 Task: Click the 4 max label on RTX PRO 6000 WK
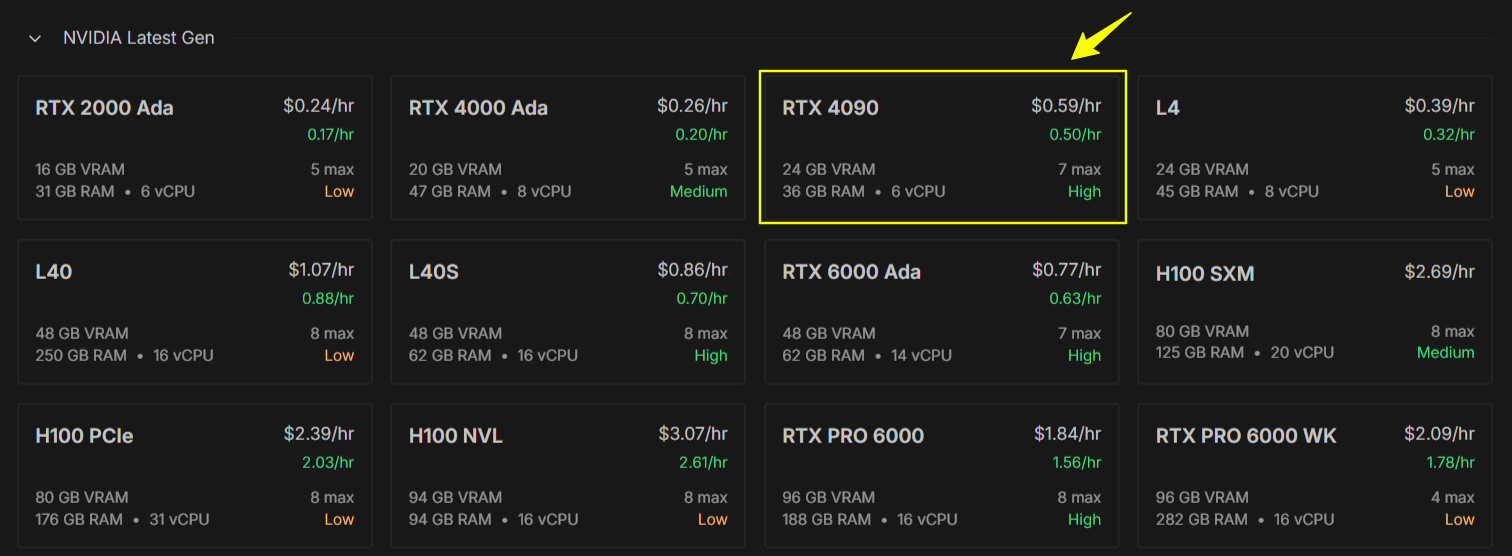1452,497
